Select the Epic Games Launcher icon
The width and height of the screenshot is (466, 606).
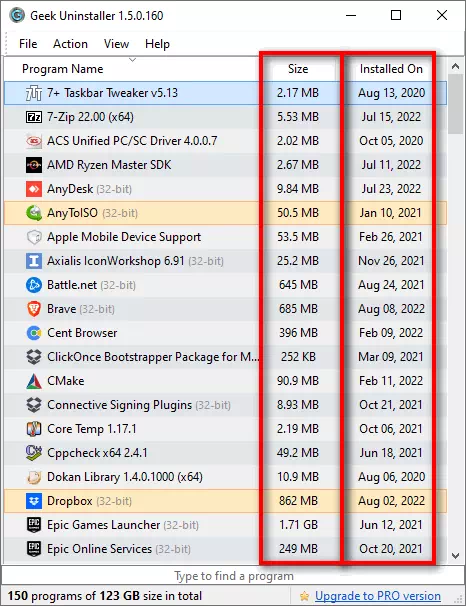pos(34,525)
